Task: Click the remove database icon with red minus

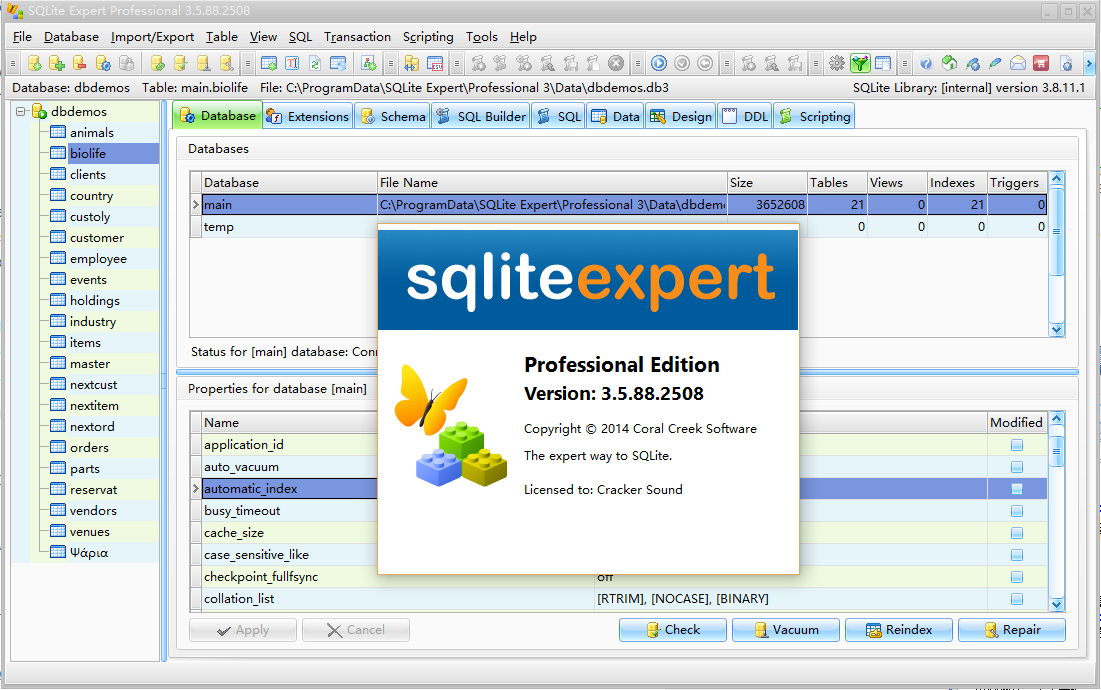Action: pyautogui.click(x=80, y=63)
